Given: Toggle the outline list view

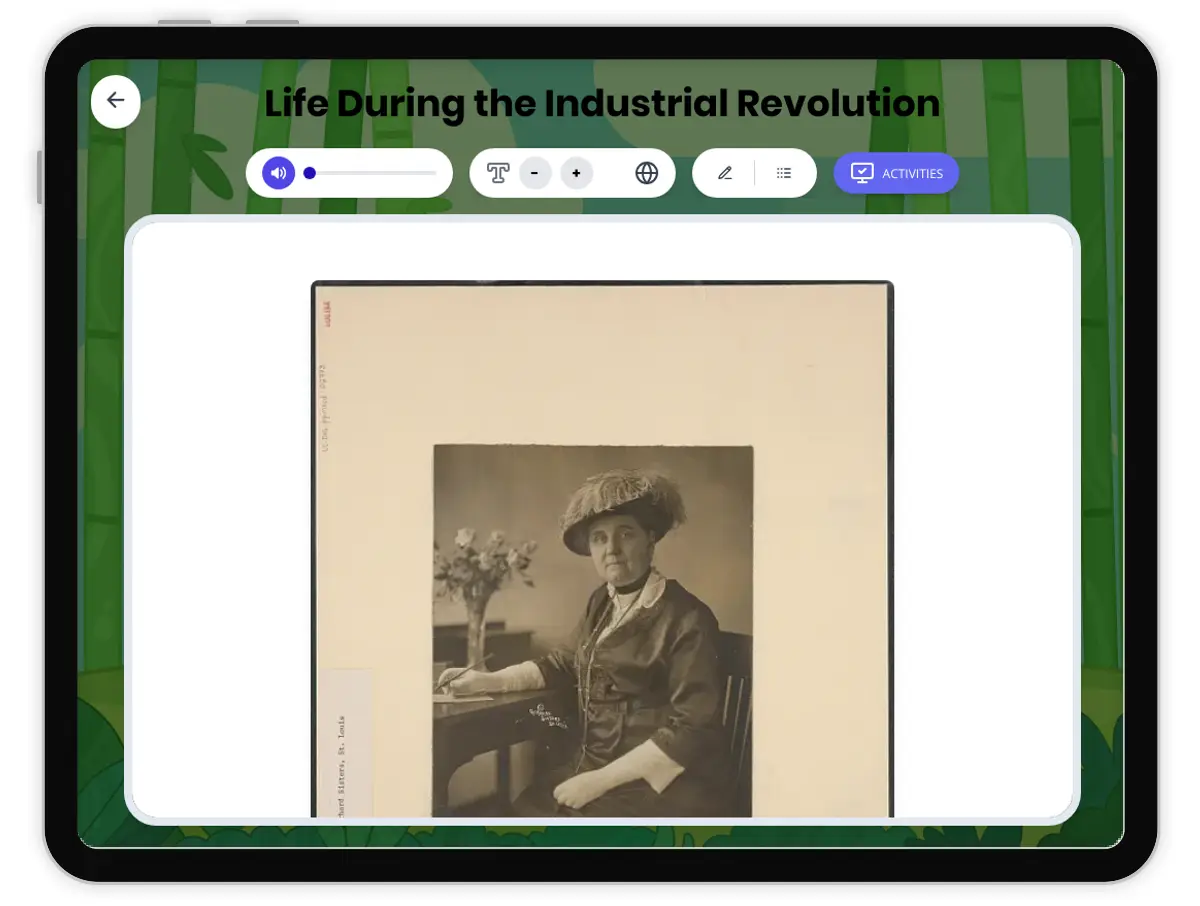Looking at the screenshot, I should tap(783, 172).
